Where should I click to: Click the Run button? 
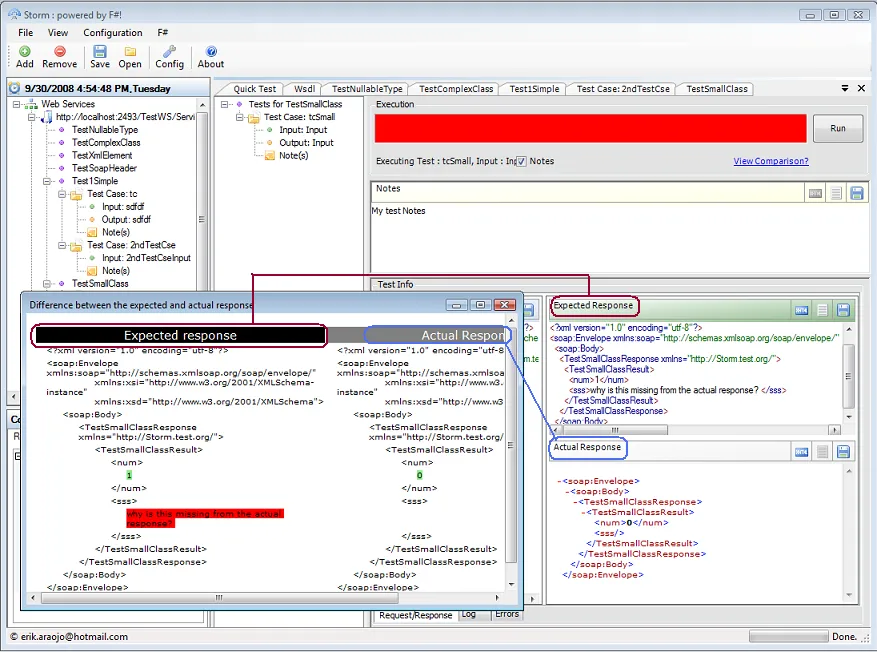[837, 129]
